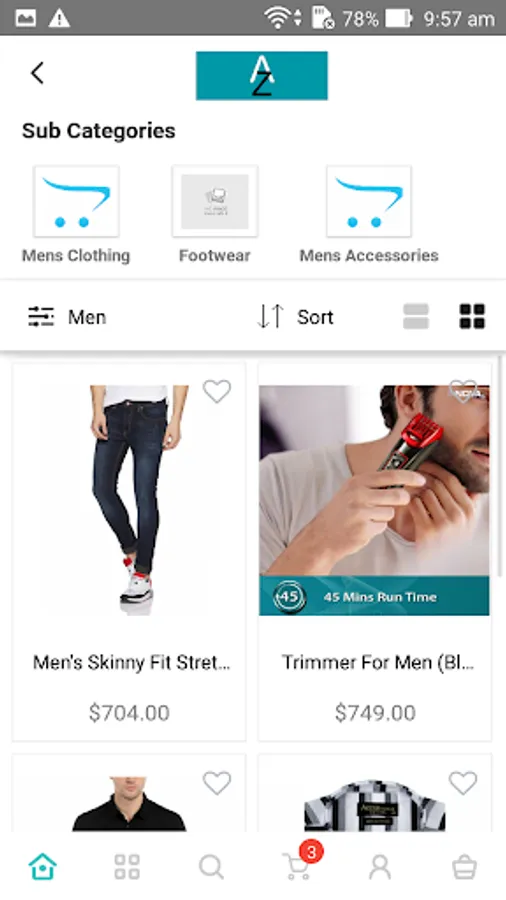Tap the home icon in bottom bar
506x900 pixels.
coord(43,866)
